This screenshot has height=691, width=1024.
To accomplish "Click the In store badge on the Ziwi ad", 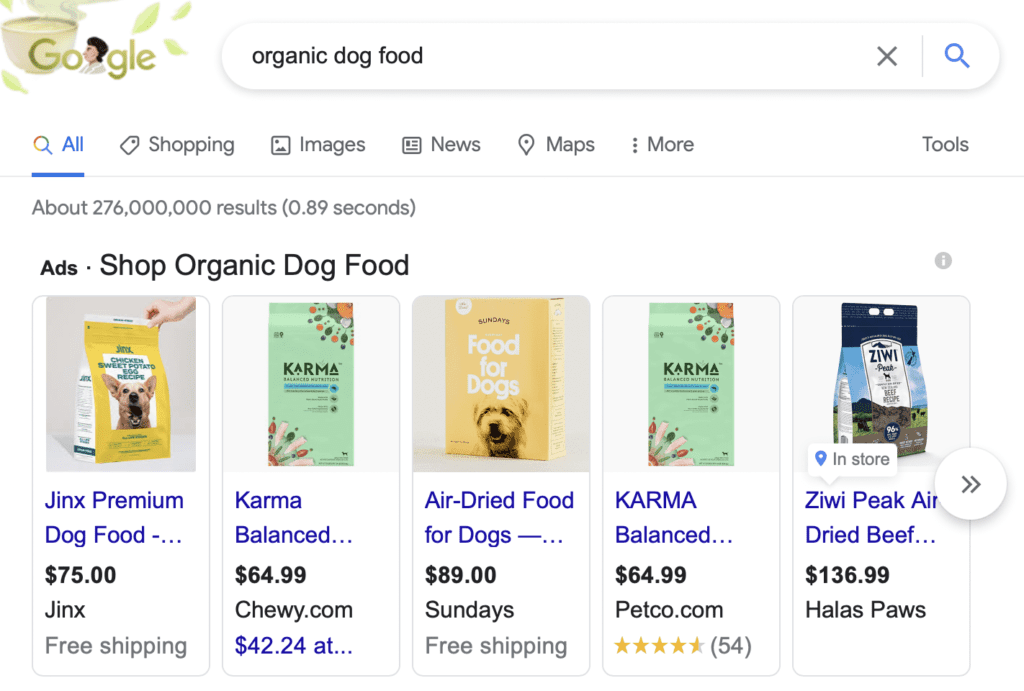I will pos(852,459).
